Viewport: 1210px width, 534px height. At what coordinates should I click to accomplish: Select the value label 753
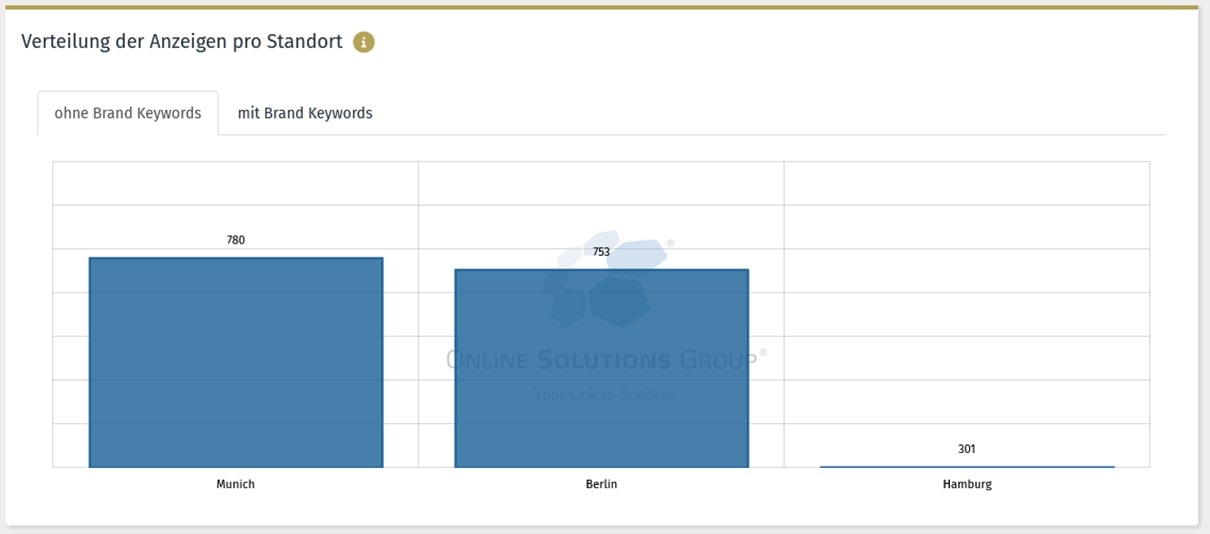pos(601,252)
